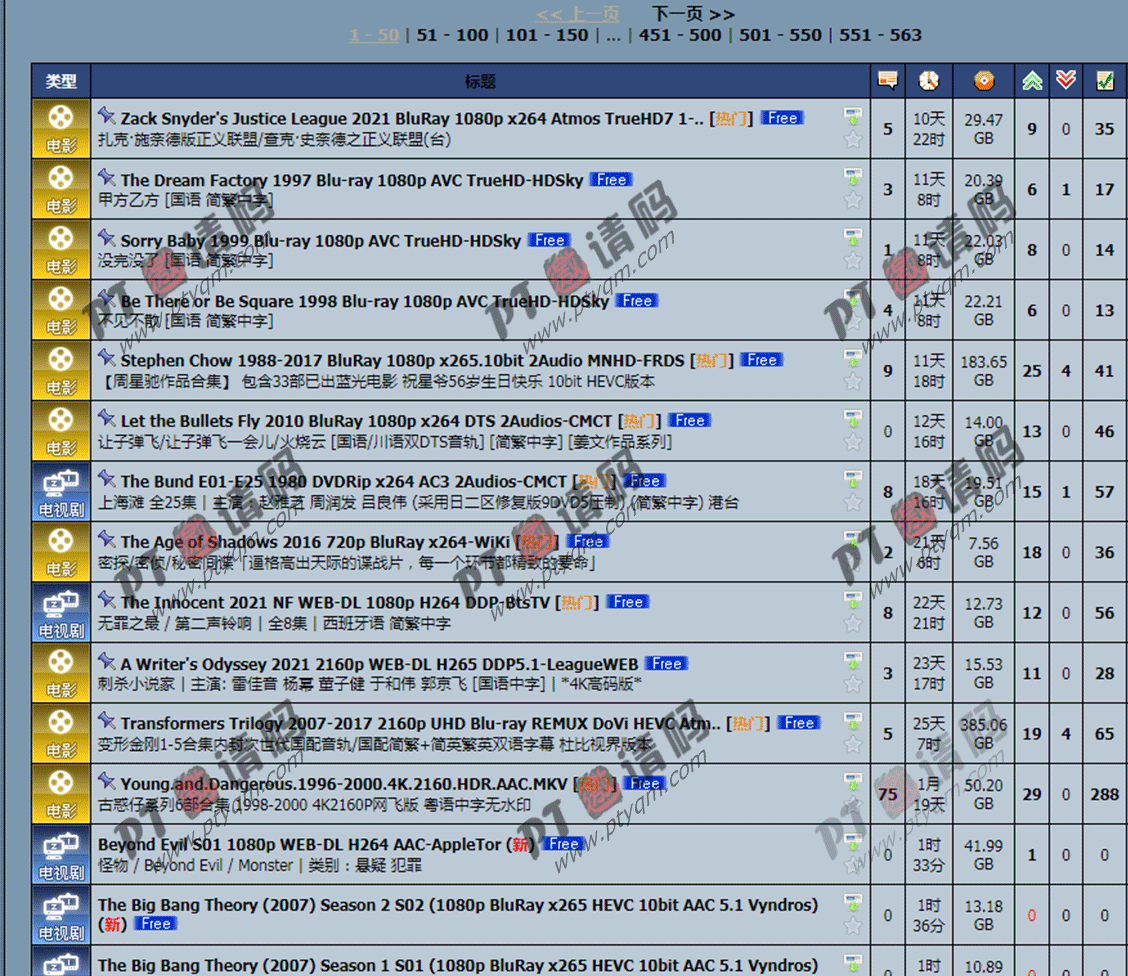
Task: Movie category icon beside Transformers Trilogy
Action: coord(61,733)
